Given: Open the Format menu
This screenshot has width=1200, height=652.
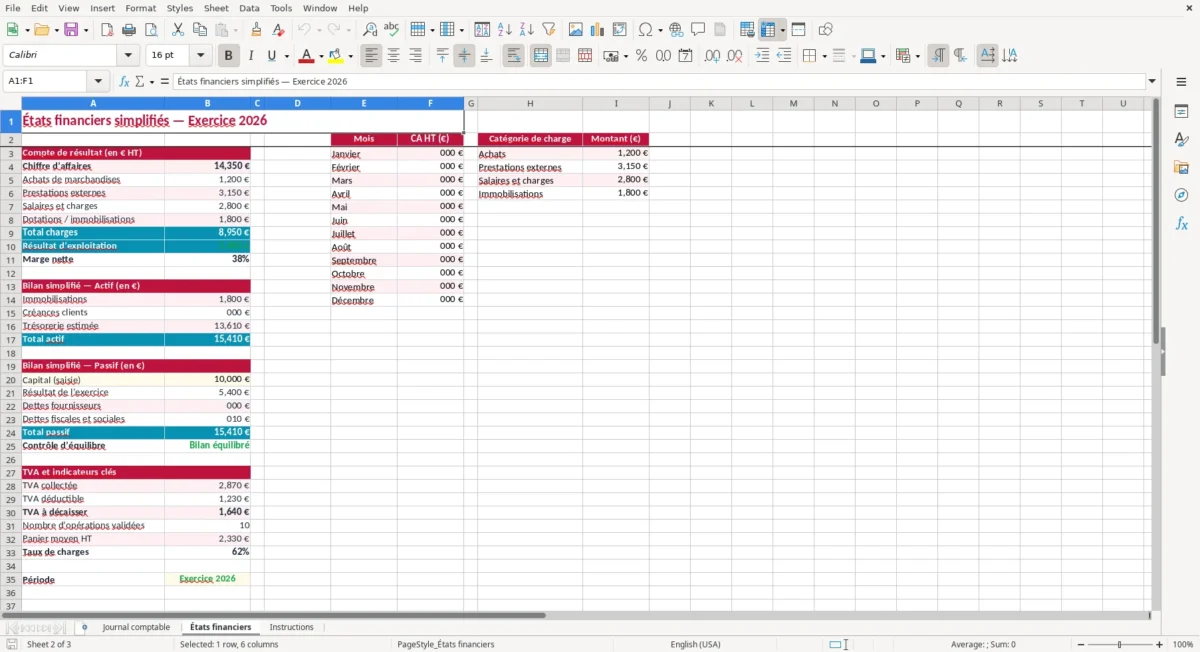Looking at the screenshot, I should pos(141,8).
